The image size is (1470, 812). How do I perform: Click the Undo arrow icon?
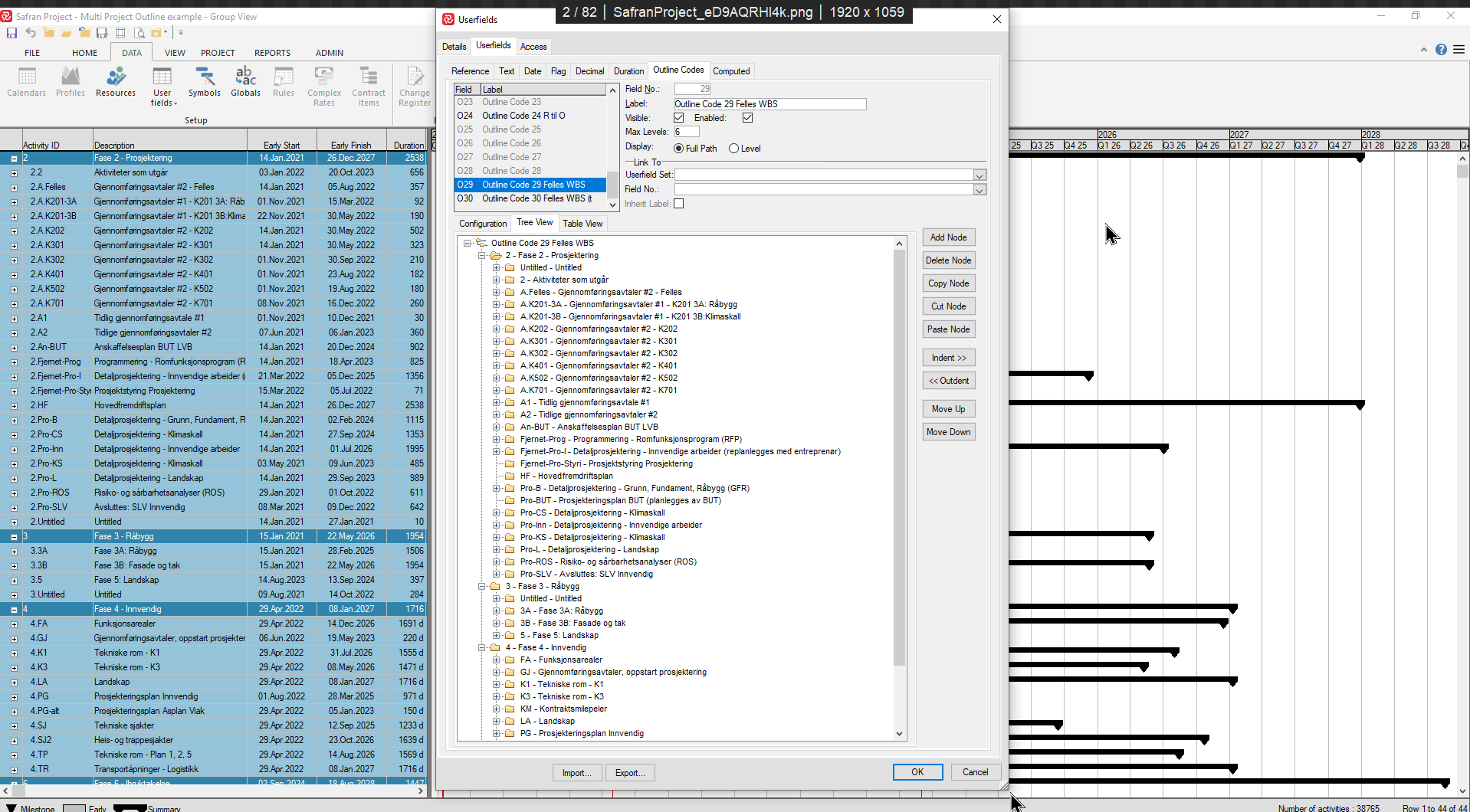click(x=31, y=33)
